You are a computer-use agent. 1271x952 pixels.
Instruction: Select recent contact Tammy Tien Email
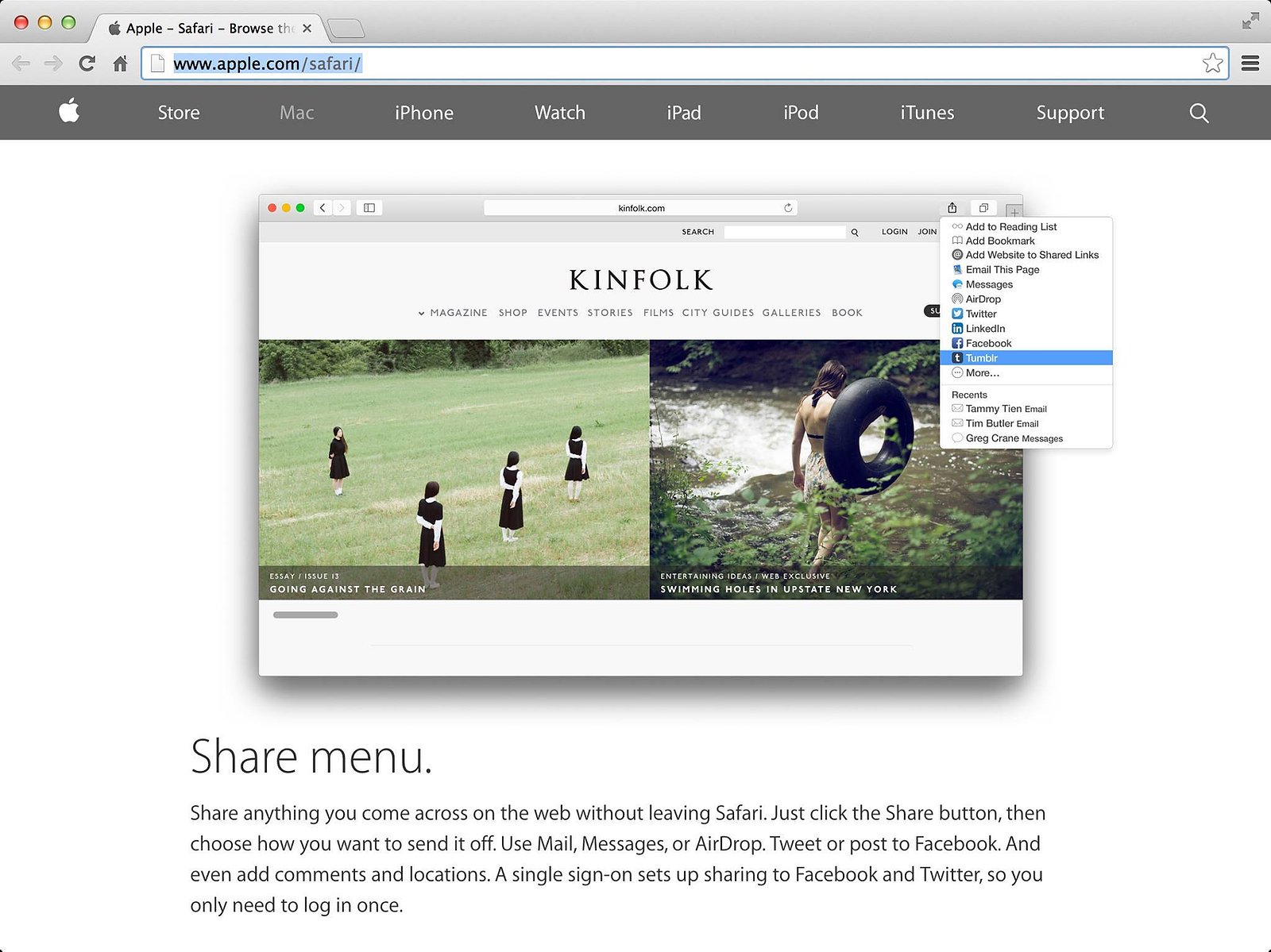1026,409
